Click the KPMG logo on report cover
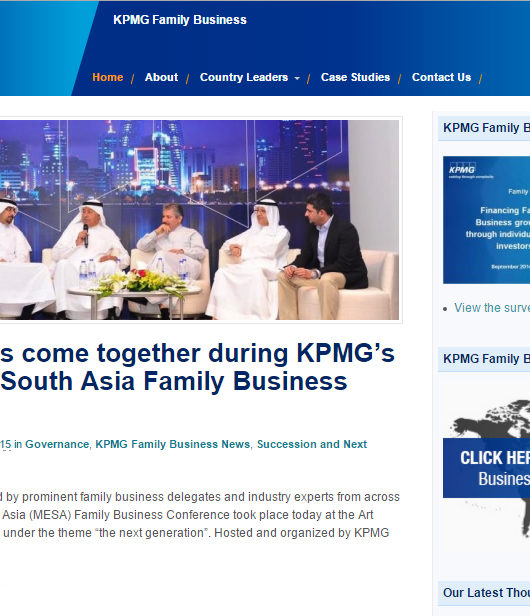This screenshot has width=530, height=616. pyautogui.click(x=462, y=170)
